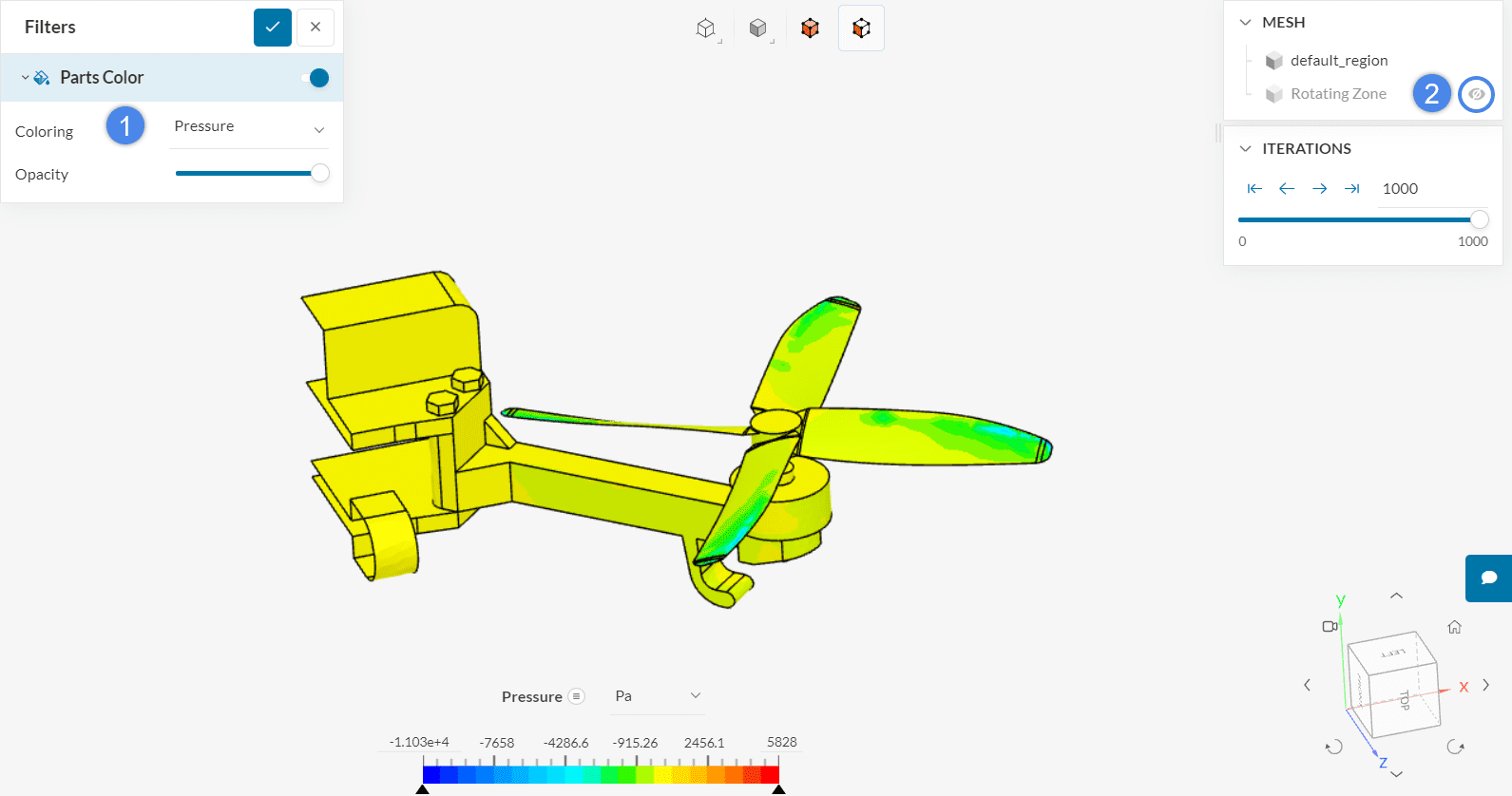Reset view with the home icon

[1454, 627]
